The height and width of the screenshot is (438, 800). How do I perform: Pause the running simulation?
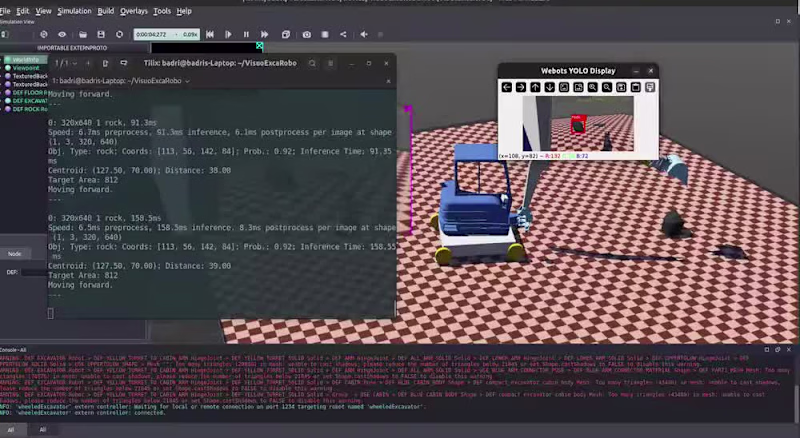[x=246, y=34]
